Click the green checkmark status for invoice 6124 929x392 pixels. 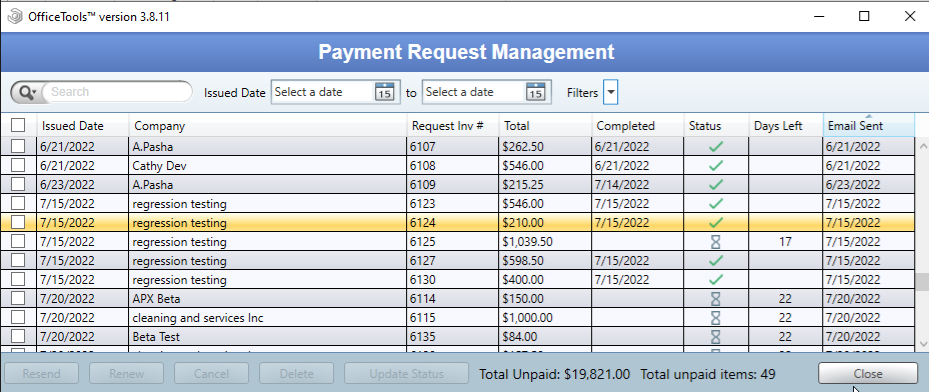coord(716,223)
